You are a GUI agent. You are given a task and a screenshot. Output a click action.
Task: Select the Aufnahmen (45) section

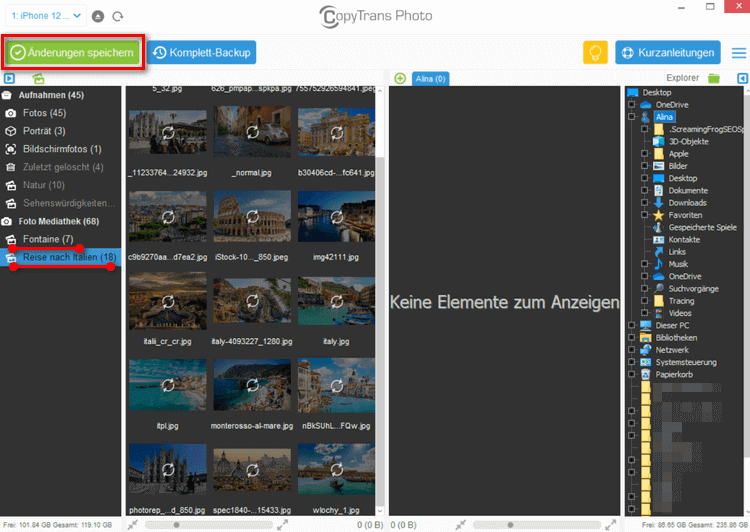tap(51, 95)
